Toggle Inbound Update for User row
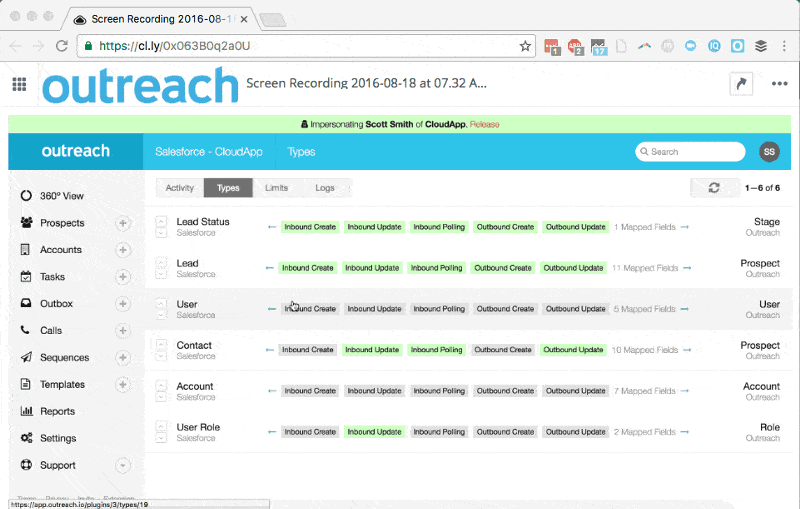Image resolution: width=800 pixels, height=509 pixels. [374, 309]
